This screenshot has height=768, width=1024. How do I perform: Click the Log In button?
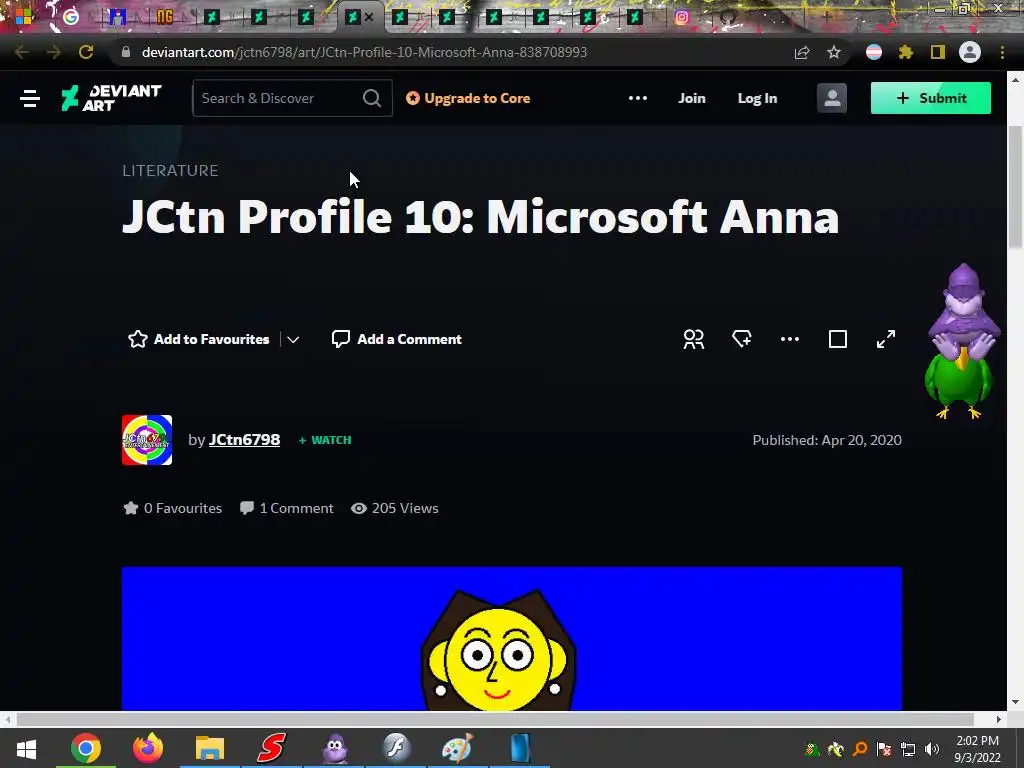pyautogui.click(x=757, y=99)
